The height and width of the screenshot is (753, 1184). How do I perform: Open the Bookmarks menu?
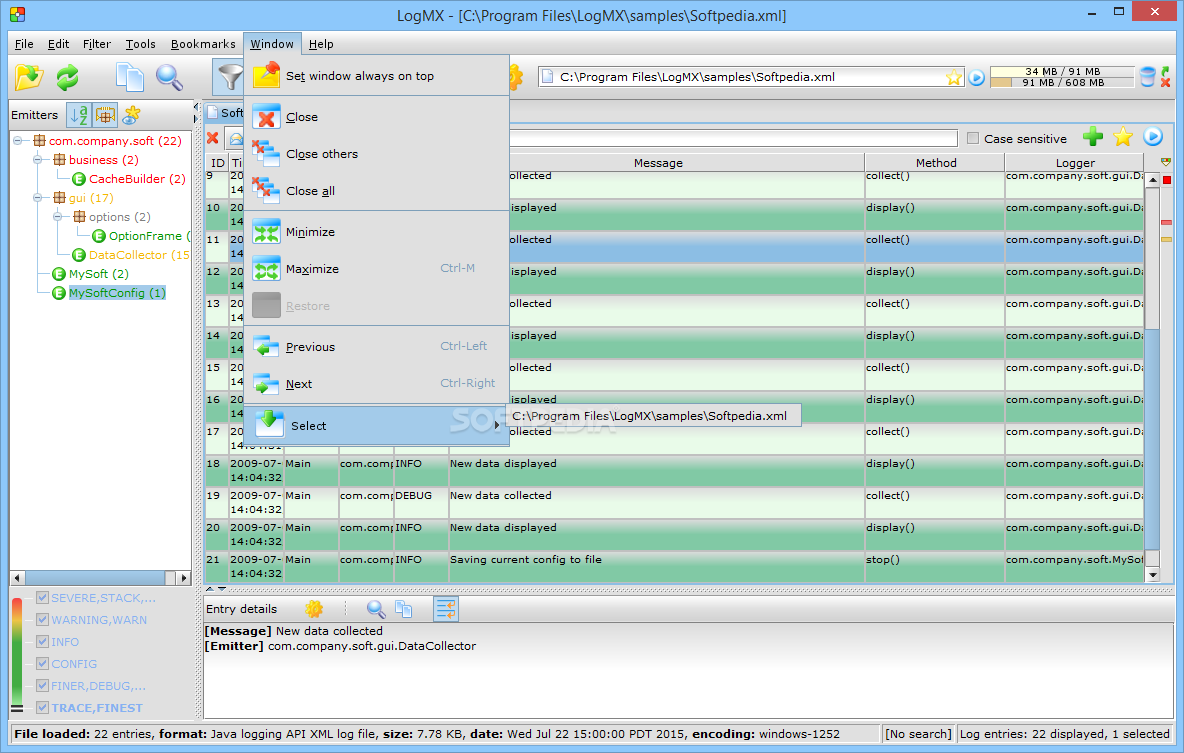click(203, 44)
